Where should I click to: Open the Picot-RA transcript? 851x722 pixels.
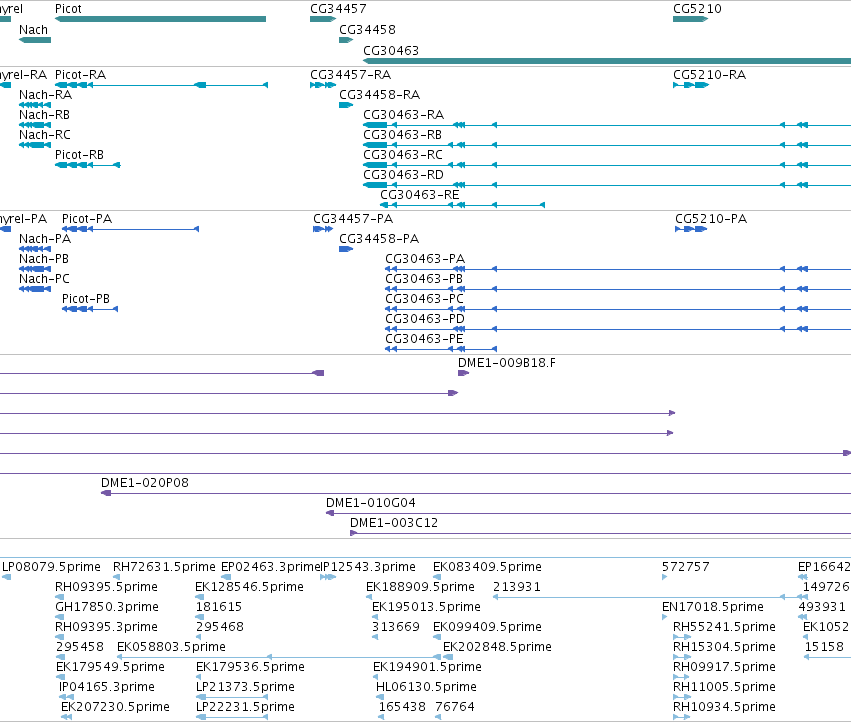[162, 85]
